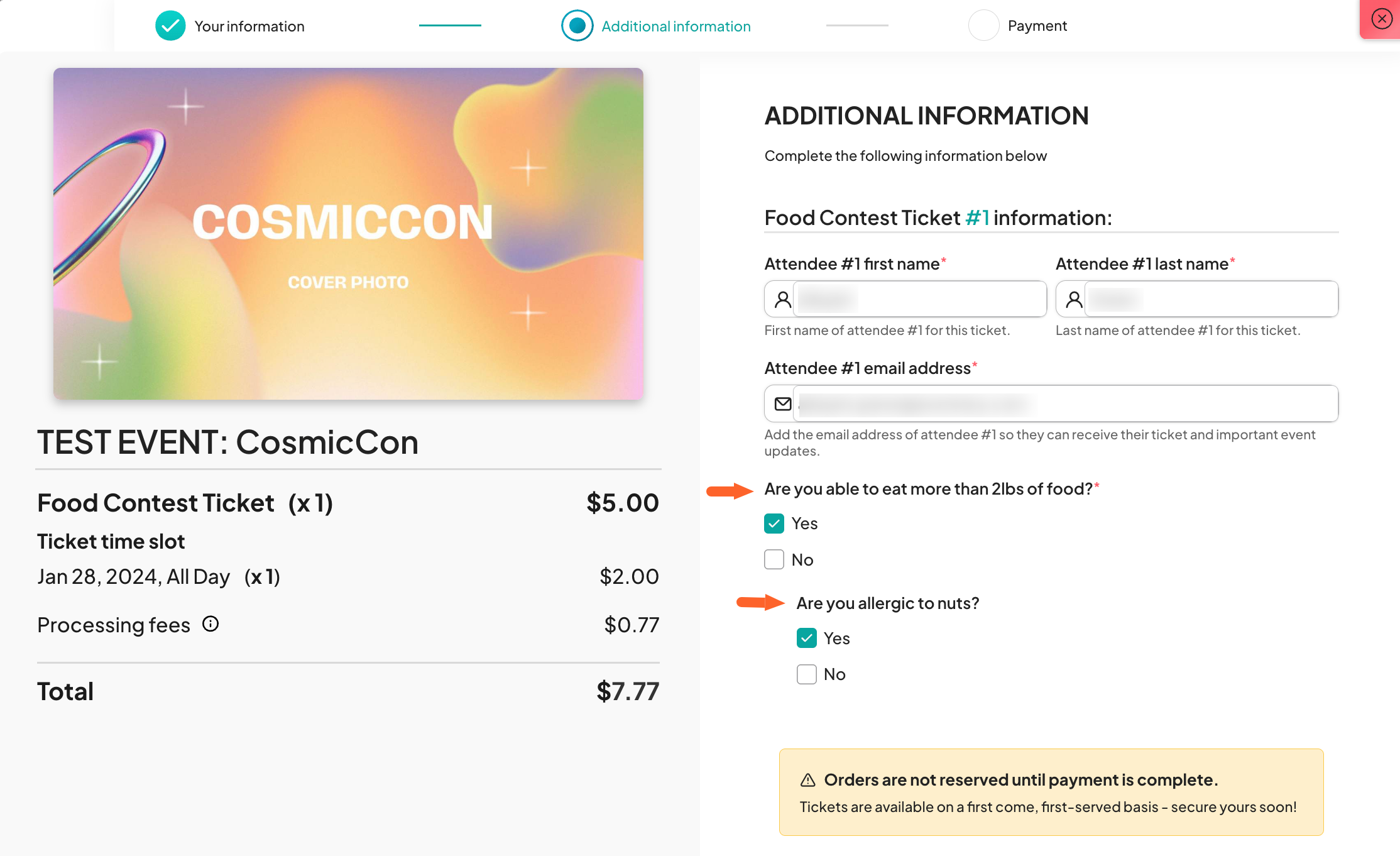1400x856 pixels.
Task: Click the CosmicCon cover photo
Action: [348, 234]
